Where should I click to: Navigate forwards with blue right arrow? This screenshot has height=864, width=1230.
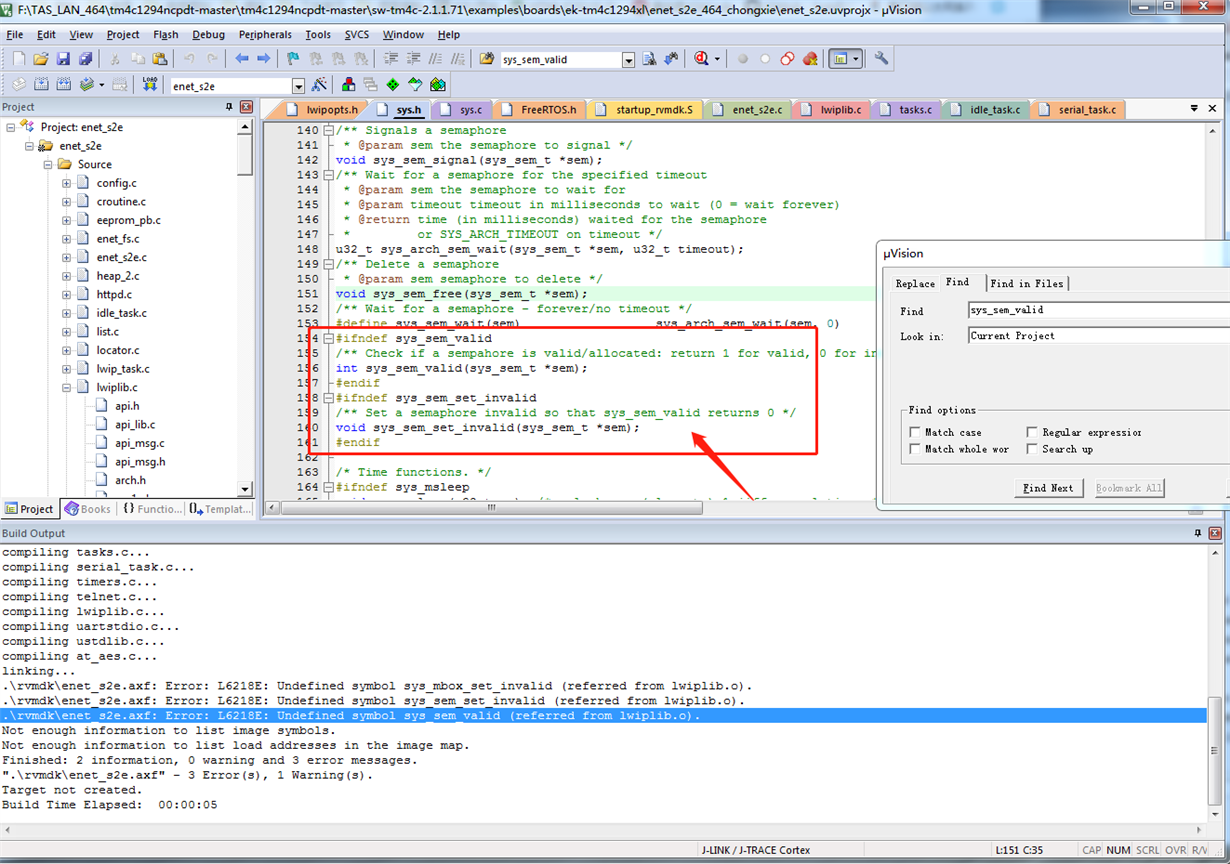(263, 59)
